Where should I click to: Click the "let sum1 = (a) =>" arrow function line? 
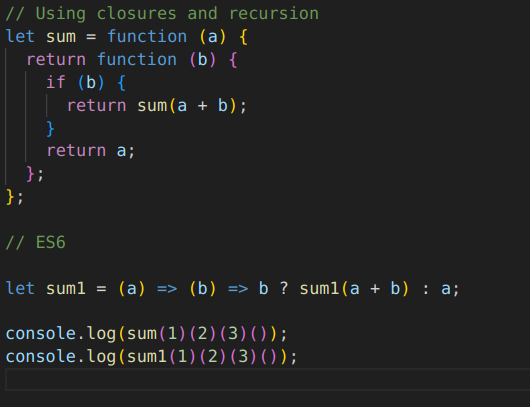tap(233, 289)
